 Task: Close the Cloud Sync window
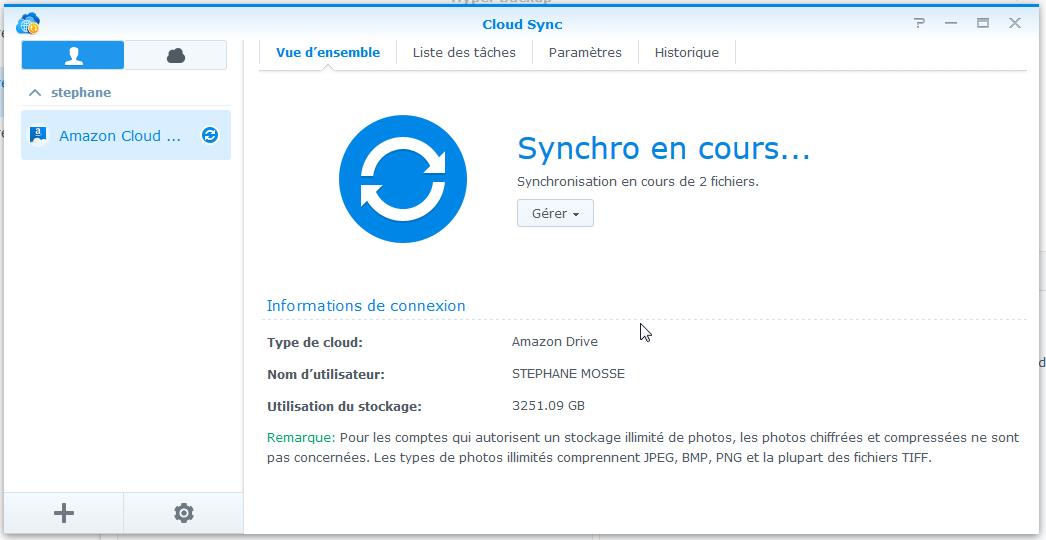point(1015,23)
